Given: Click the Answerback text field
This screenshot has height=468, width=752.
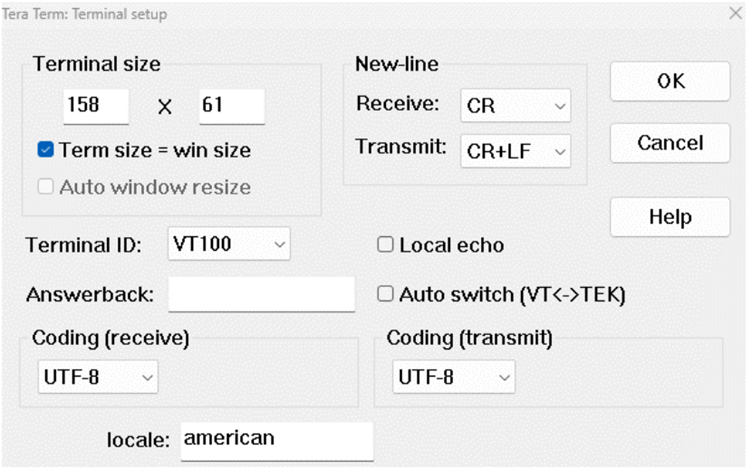Looking at the screenshot, I should (261, 294).
